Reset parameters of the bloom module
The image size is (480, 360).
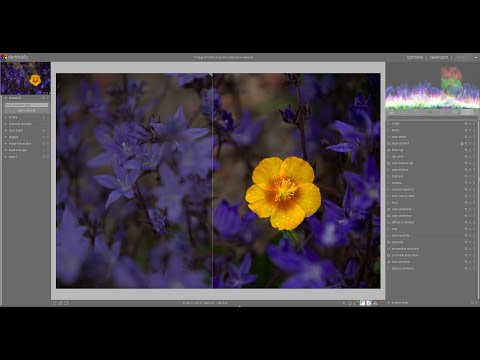[470, 130]
